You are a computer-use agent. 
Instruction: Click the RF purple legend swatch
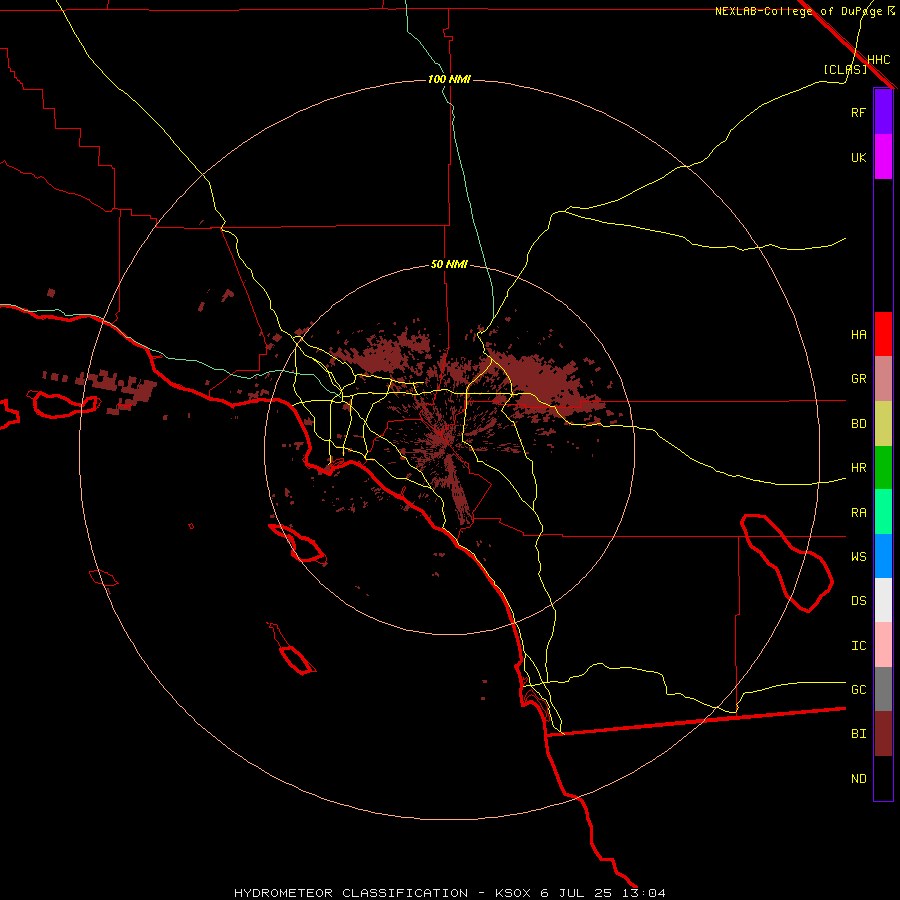pyautogui.click(x=883, y=112)
